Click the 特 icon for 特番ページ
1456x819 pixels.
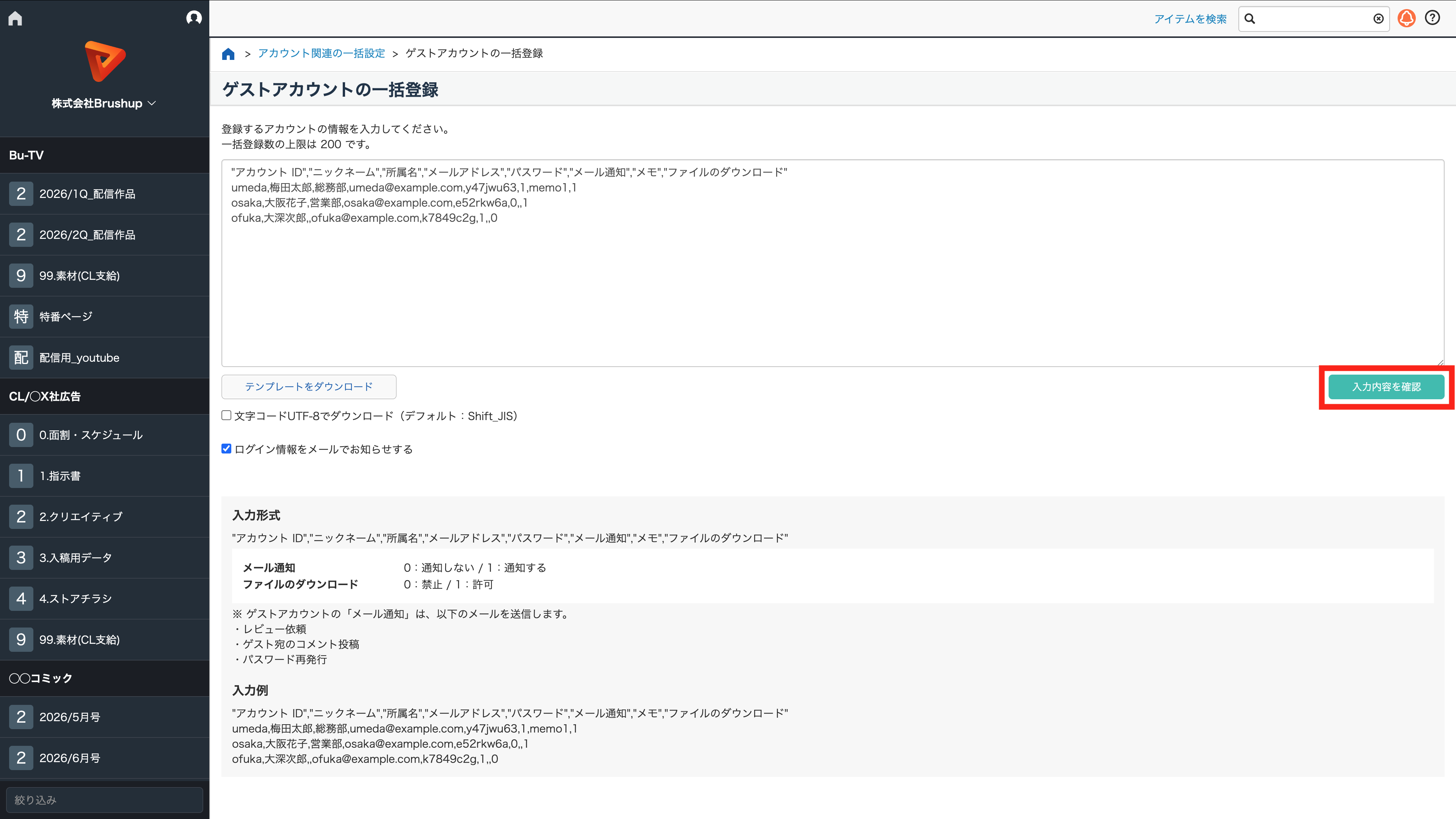tap(21, 317)
